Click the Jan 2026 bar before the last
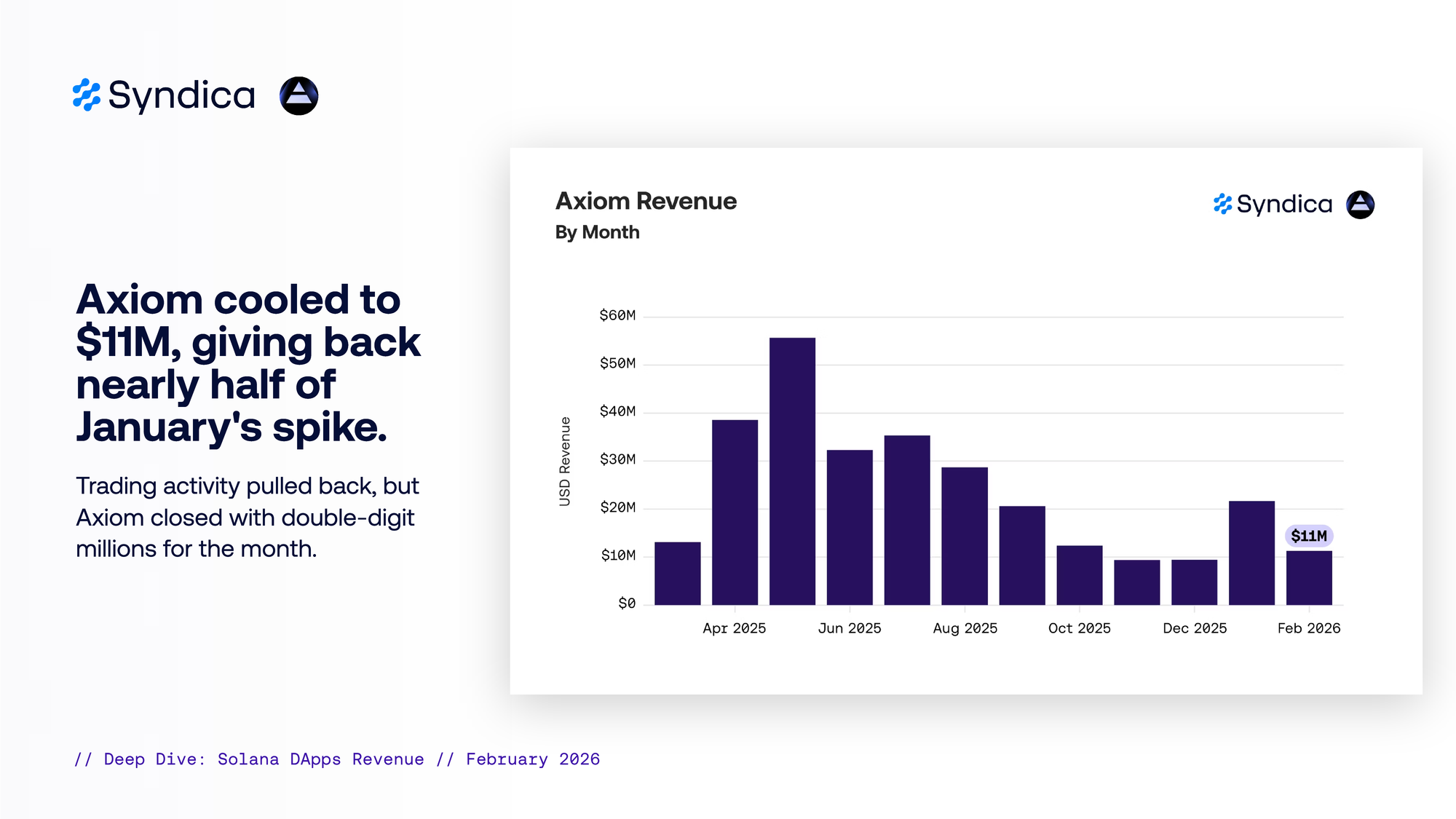 coord(1251,553)
